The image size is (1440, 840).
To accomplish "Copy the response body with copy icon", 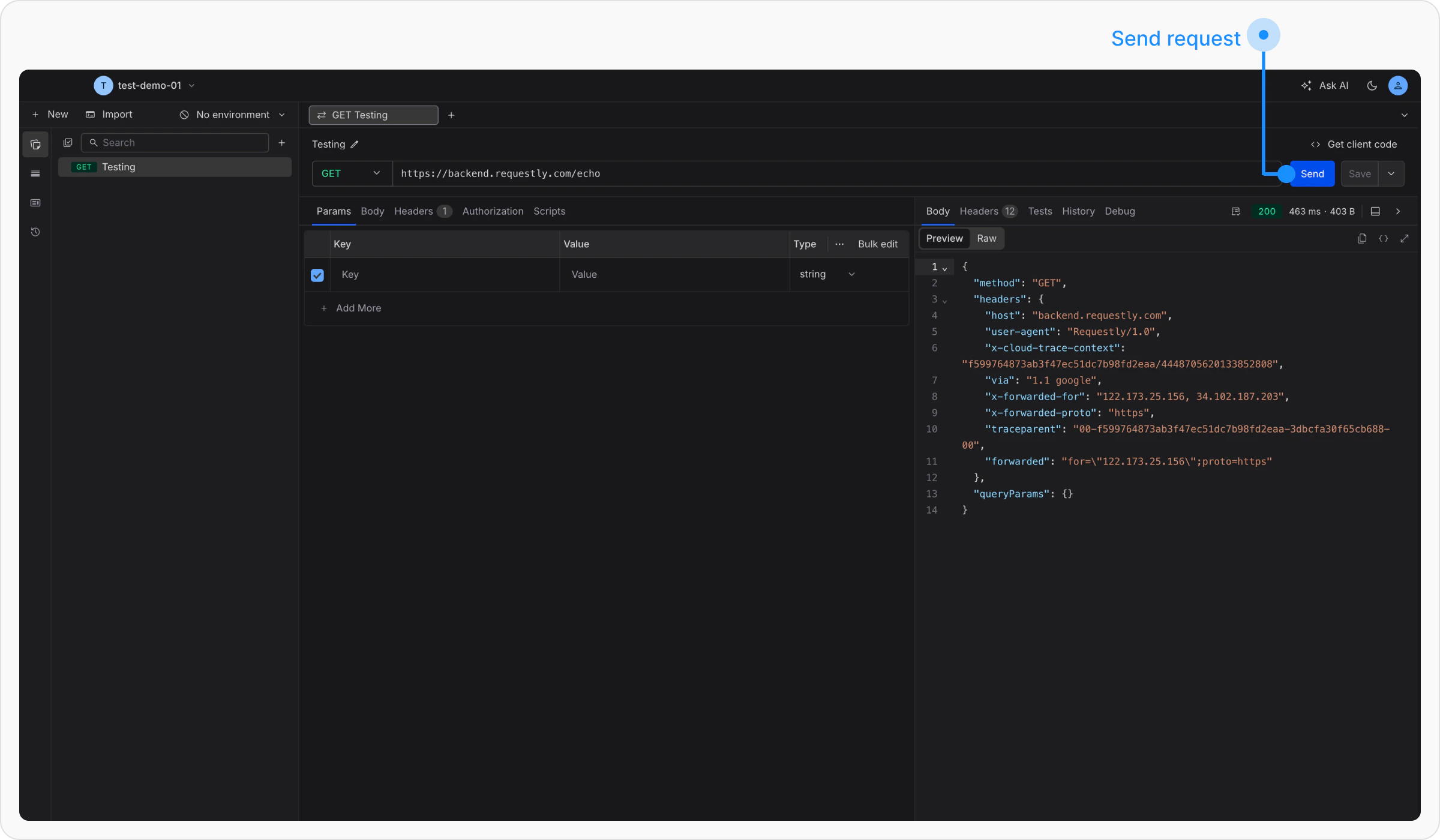I will point(1362,239).
